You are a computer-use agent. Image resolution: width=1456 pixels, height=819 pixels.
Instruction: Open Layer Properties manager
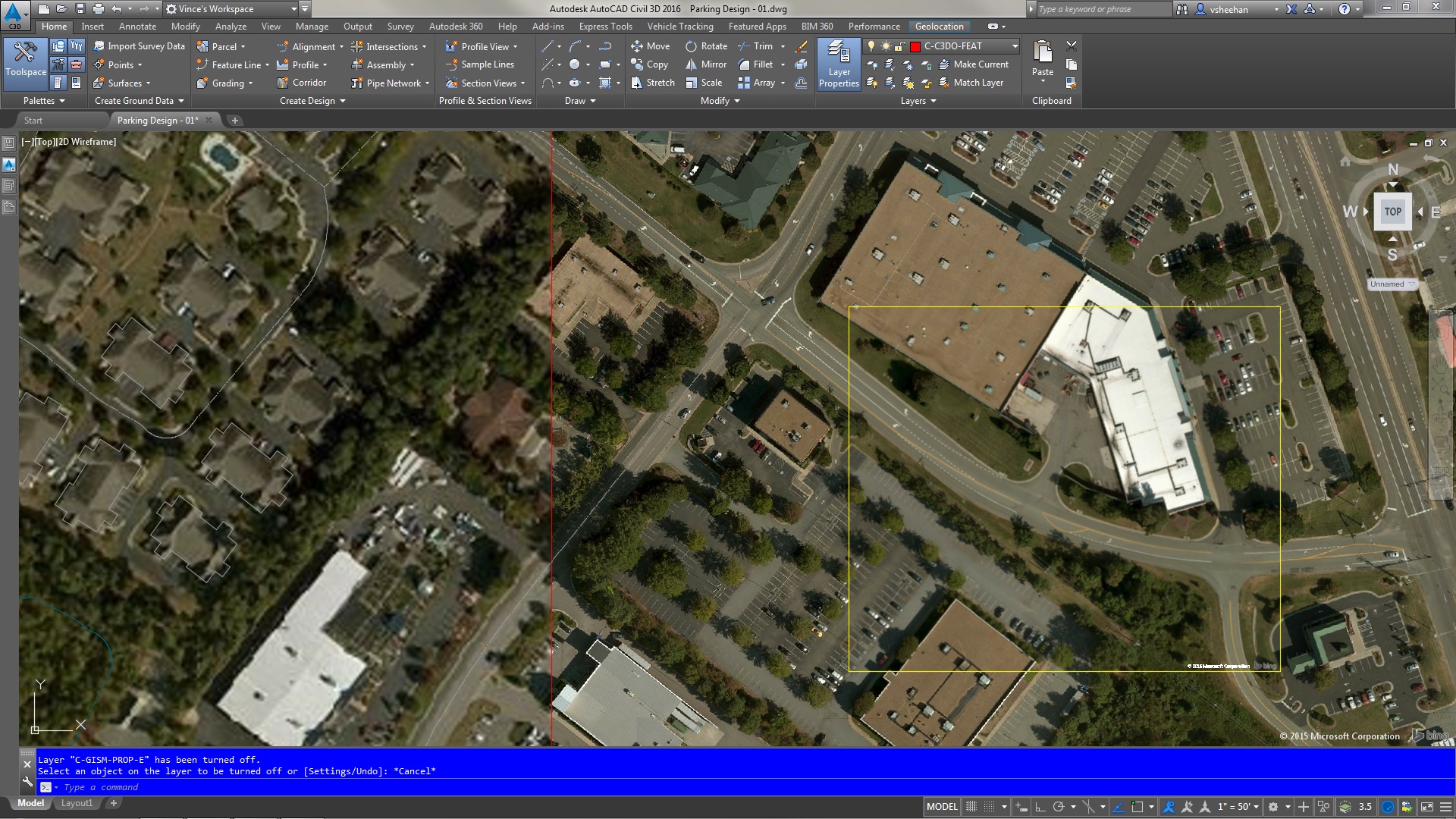(x=839, y=64)
